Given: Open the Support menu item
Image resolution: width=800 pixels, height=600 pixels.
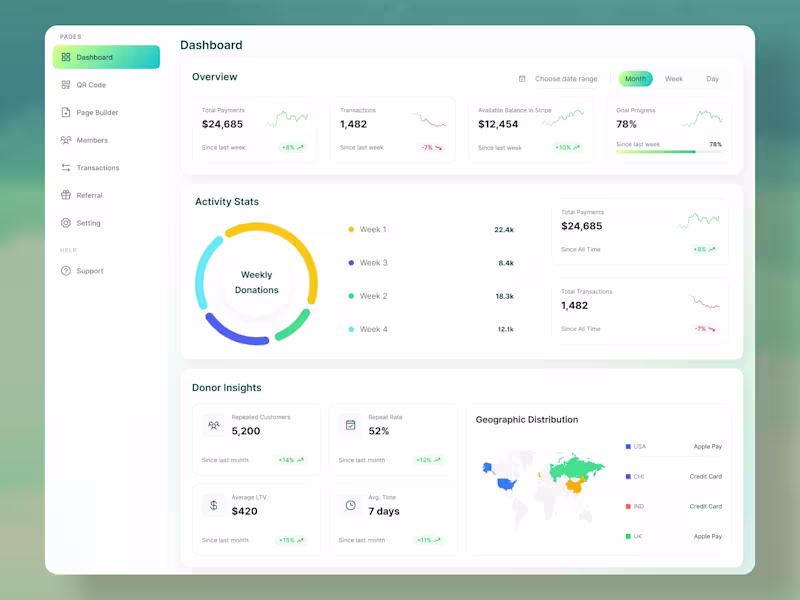Looking at the screenshot, I should [x=90, y=270].
